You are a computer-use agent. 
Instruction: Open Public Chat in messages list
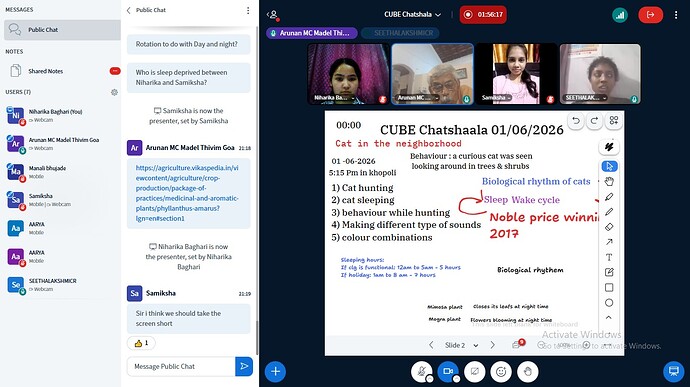[x=62, y=30]
